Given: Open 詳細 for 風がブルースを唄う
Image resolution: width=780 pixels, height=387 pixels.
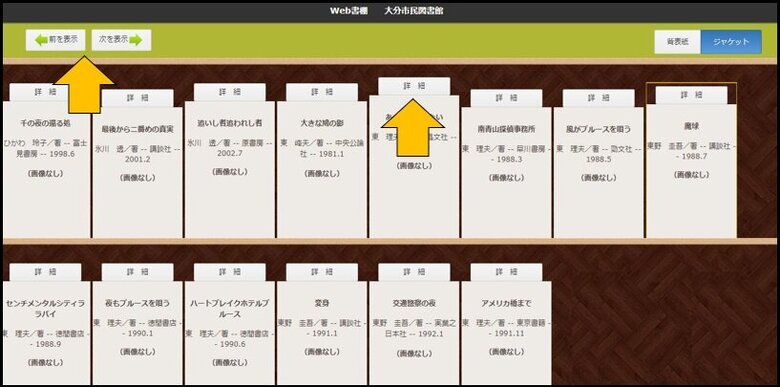Looking at the screenshot, I should click(x=598, y=98).
